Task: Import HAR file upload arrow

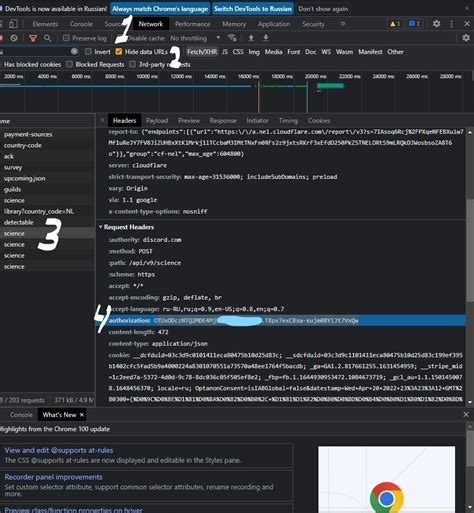Action: [251, 38]
